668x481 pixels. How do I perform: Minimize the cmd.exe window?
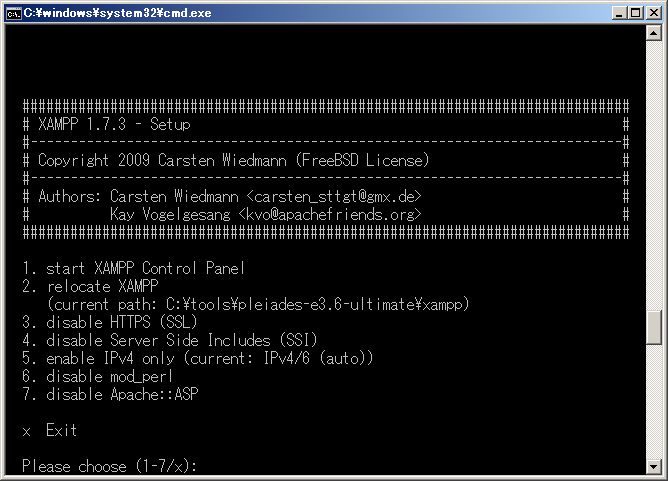pyautogui.click(x=619, y=13)
